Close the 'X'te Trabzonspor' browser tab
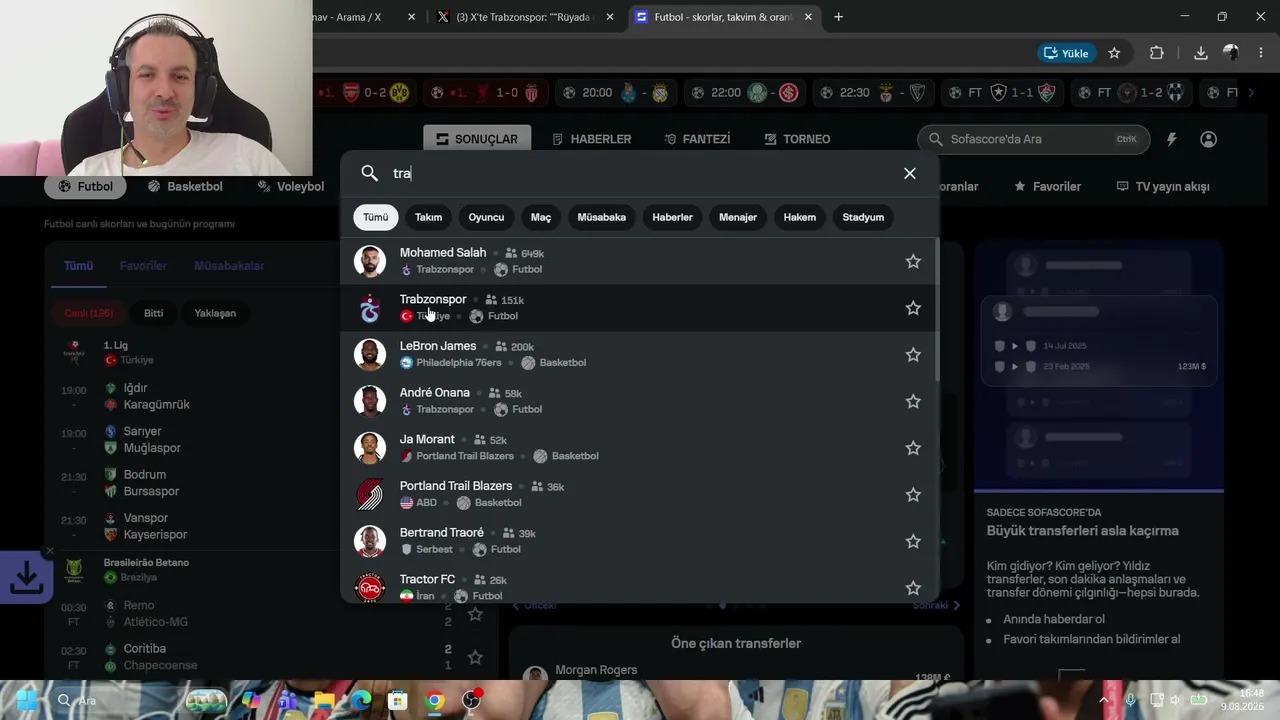The height and width of the screenshot is (720, 1280). click(610, 17)
